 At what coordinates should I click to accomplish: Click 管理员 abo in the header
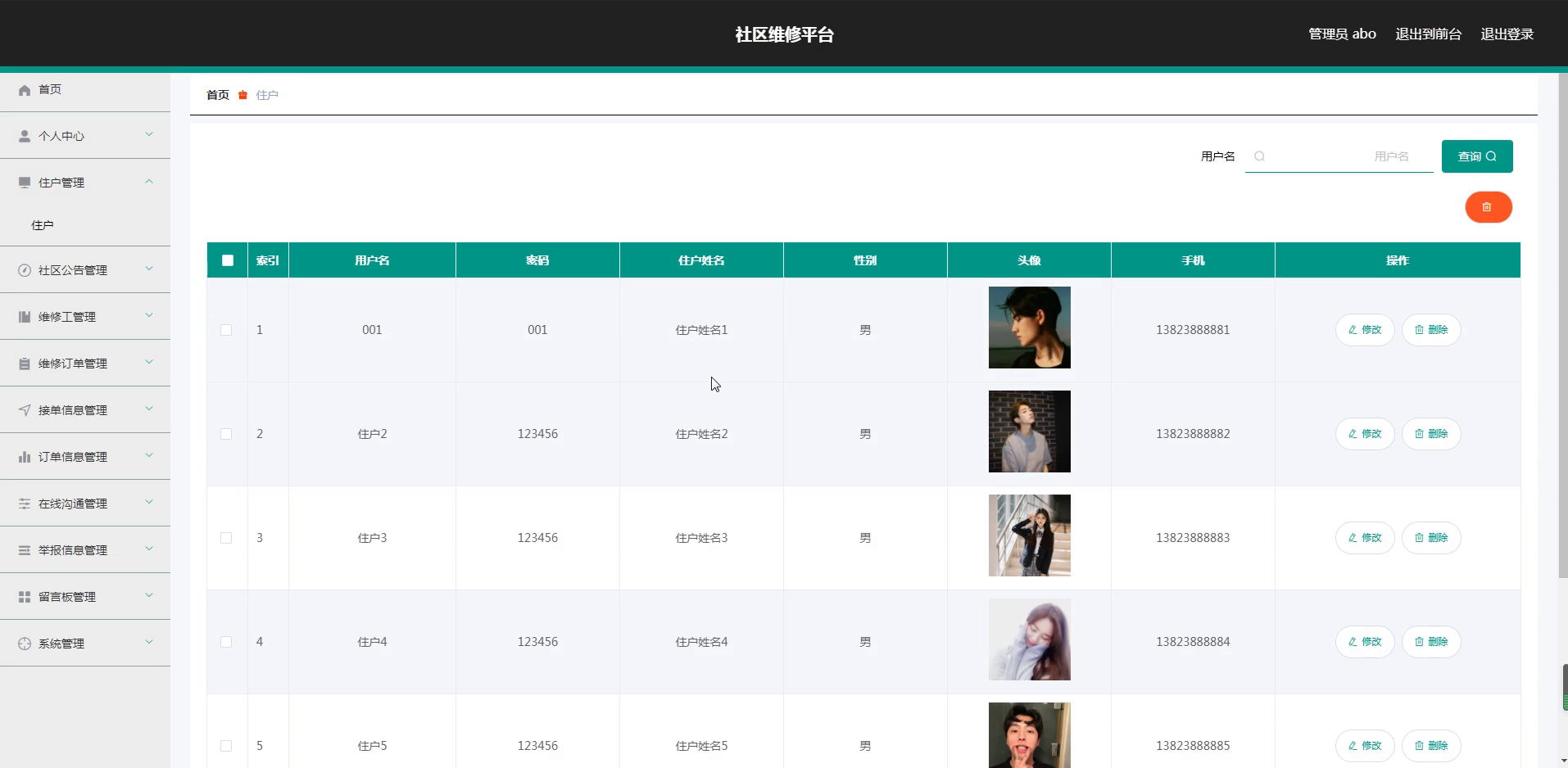point(1342,34)
